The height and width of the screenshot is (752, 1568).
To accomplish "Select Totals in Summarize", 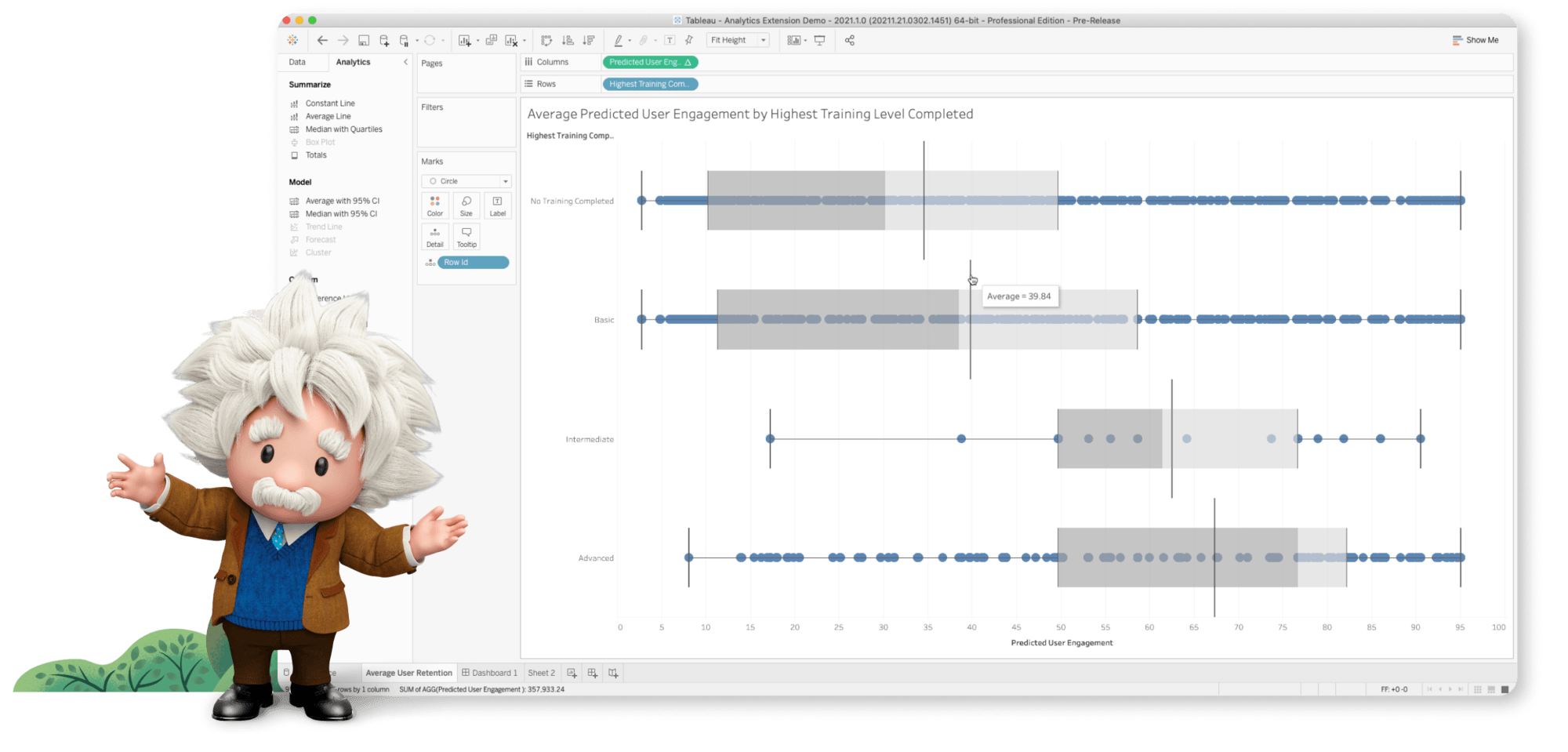I will coord(316,155).
